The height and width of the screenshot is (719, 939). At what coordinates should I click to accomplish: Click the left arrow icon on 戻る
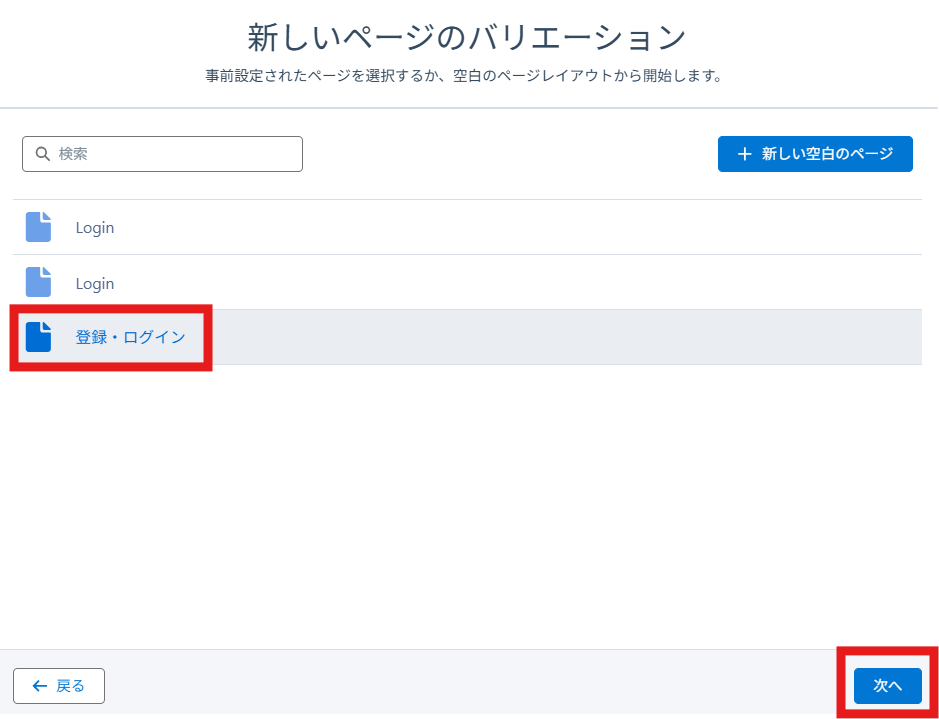click(40, 686)
